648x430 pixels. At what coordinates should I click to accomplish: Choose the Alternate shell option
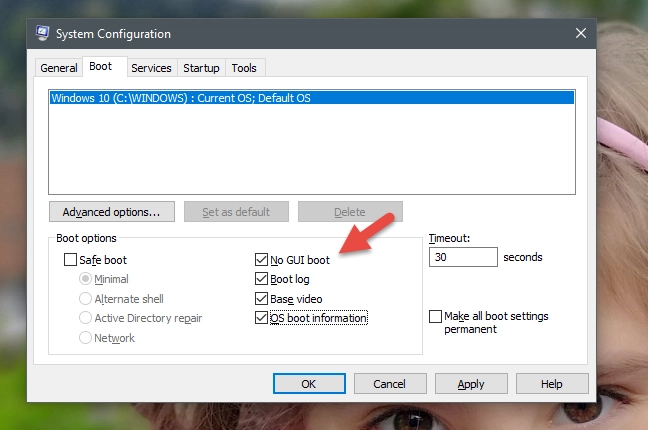point(85,299)
